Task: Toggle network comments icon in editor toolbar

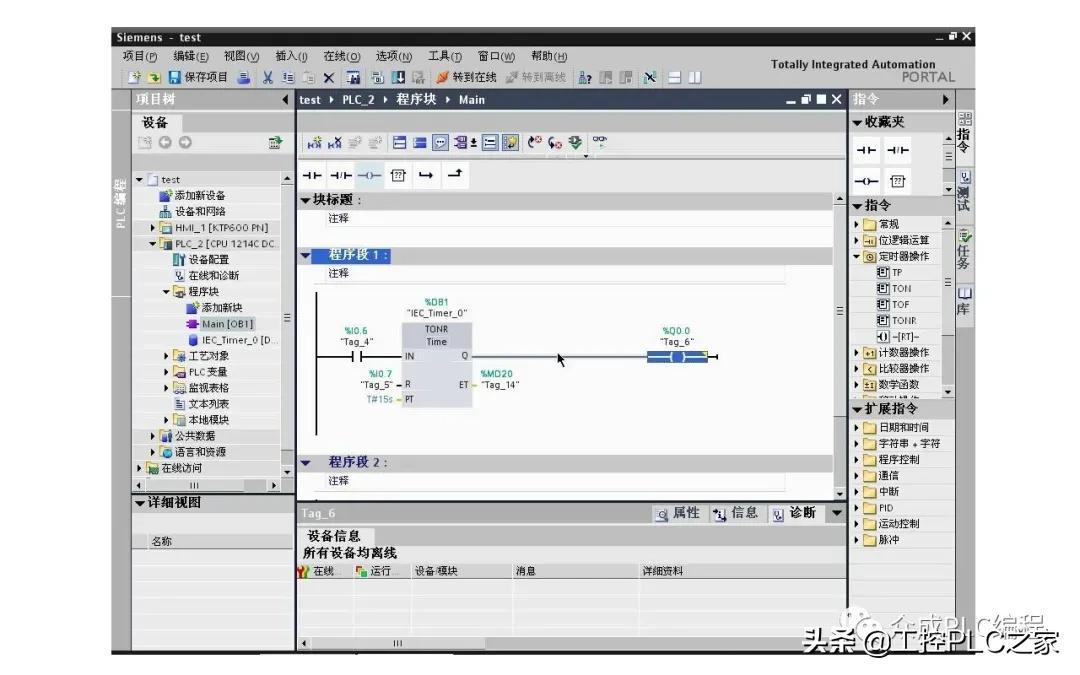Action: pos(440,143)
